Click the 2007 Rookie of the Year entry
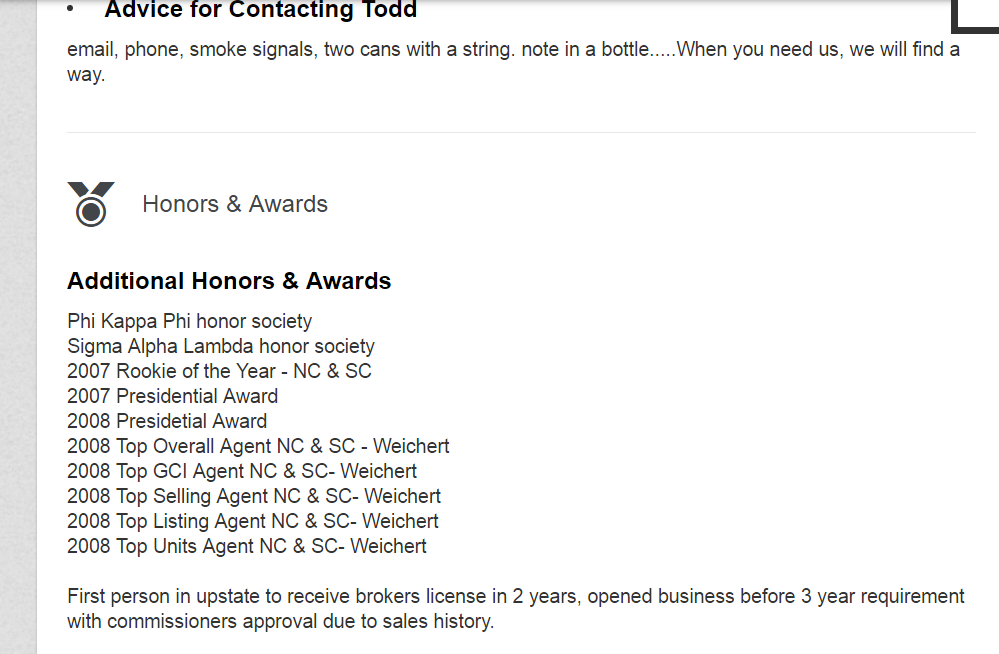The height and width of the screenshot is (654, 999). (219, 371)
